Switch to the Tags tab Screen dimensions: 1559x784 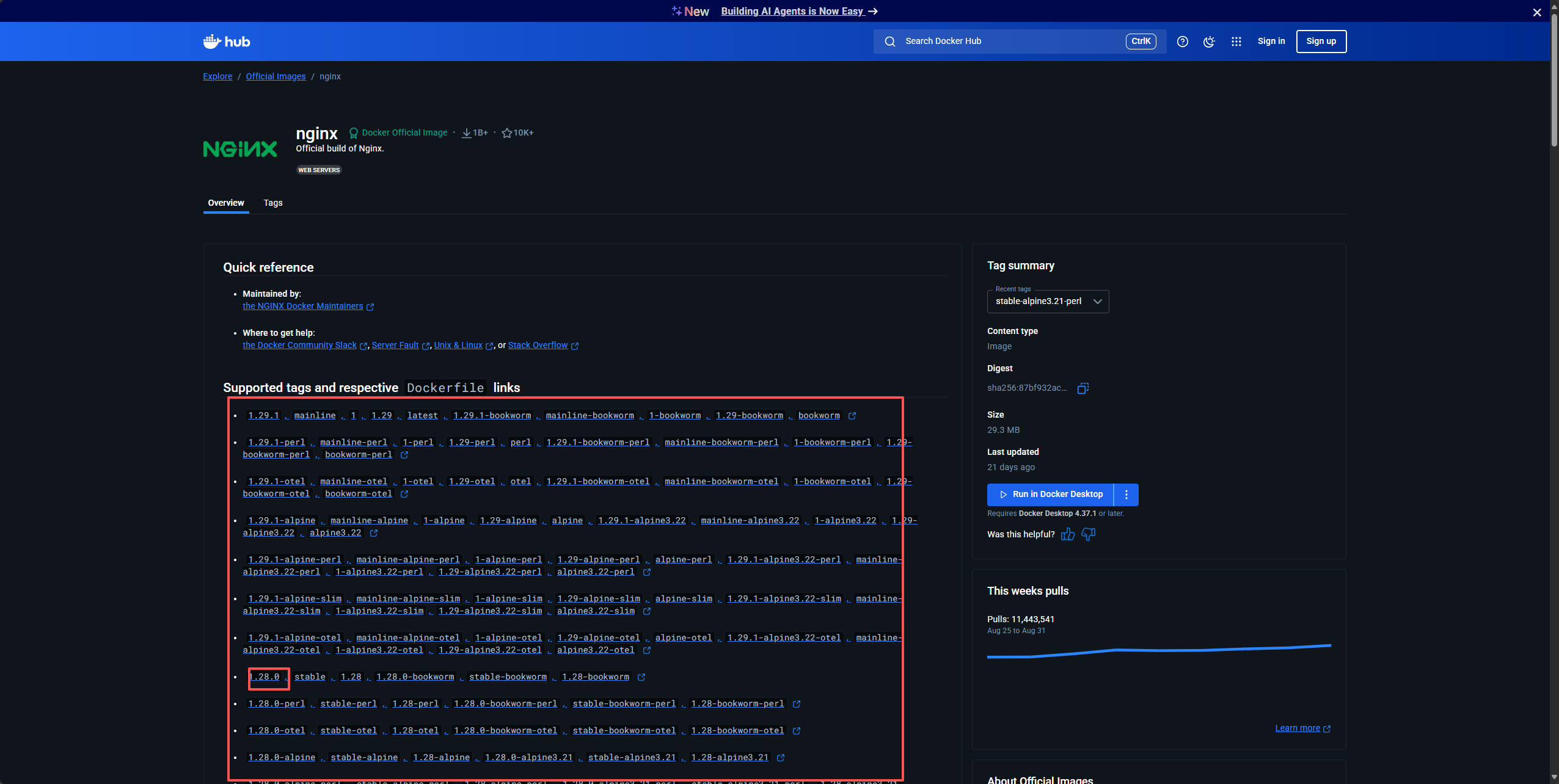coord(273,203)
